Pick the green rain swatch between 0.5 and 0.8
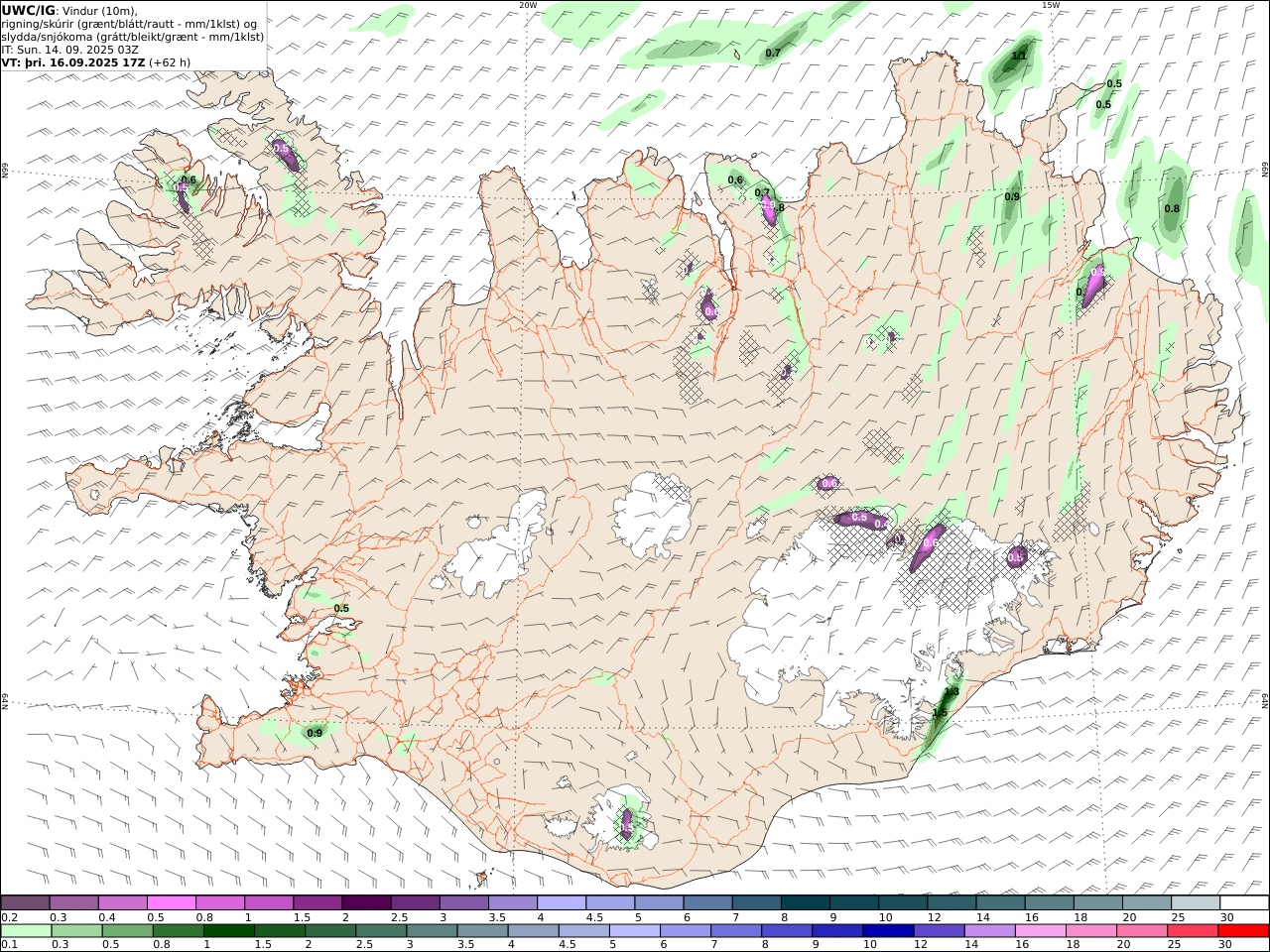Image resolution: width=1270 pixels, height=952 pixels. (129, 931)
